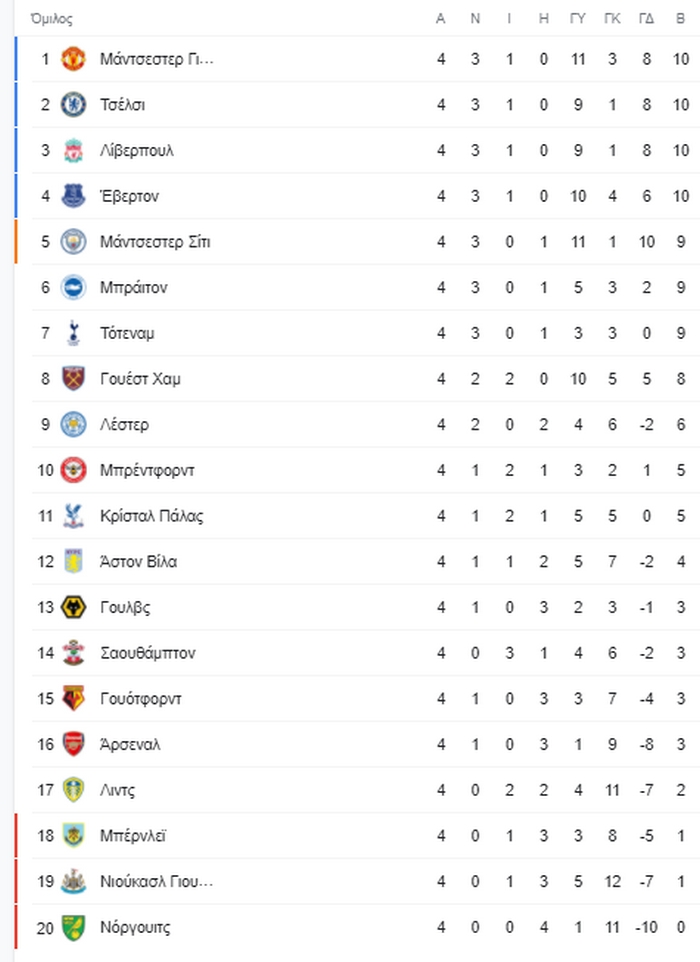
Task: Select the Liverpool crest icon
Action: click(x=73, y=150)
